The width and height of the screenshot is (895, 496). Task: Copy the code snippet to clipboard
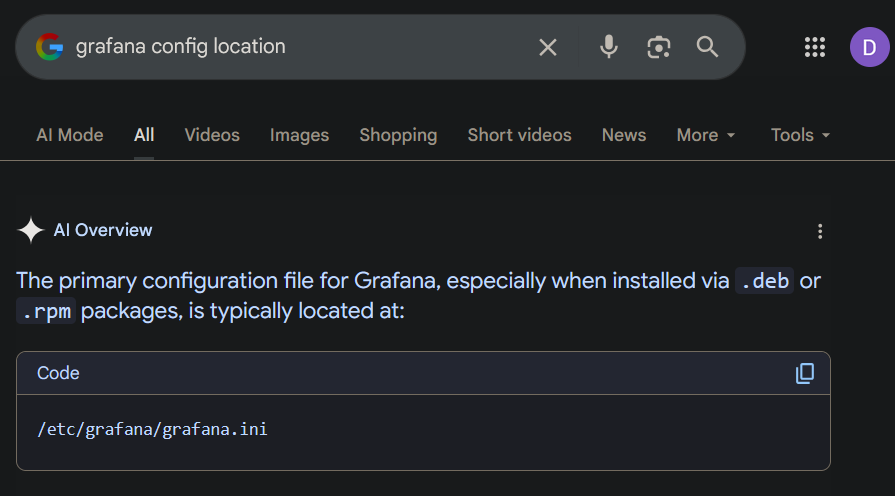tap(805, 373)
